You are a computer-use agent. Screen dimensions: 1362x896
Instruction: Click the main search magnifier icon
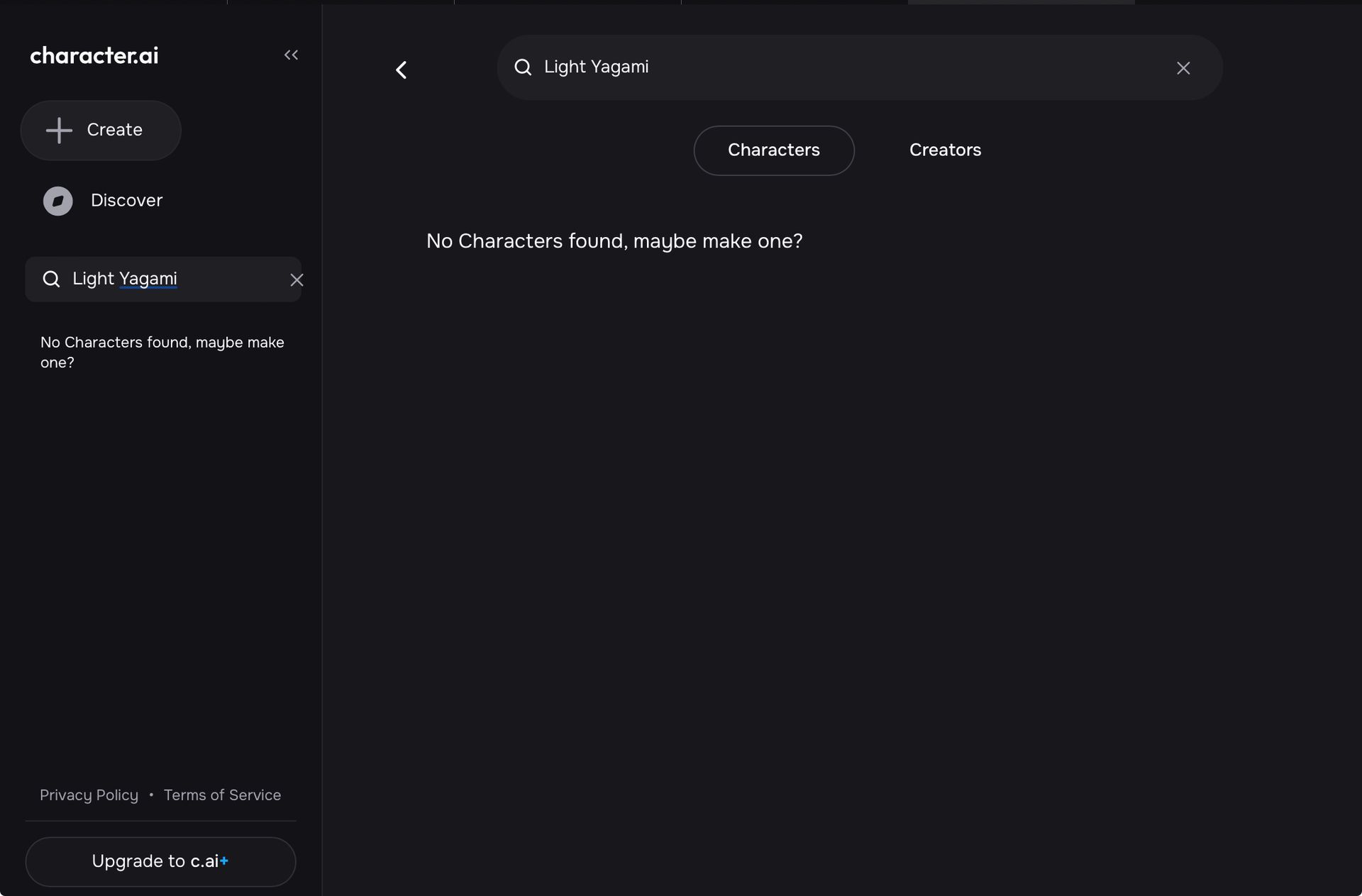click(x=523, y=67)
